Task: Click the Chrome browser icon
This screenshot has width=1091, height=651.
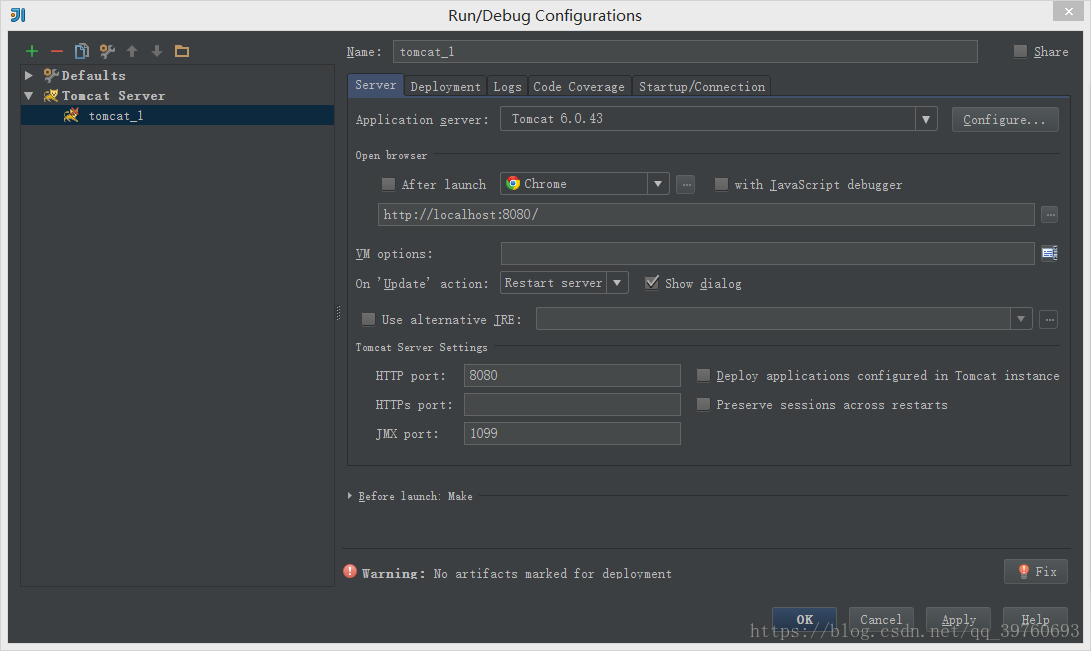Action: [513, 184]
